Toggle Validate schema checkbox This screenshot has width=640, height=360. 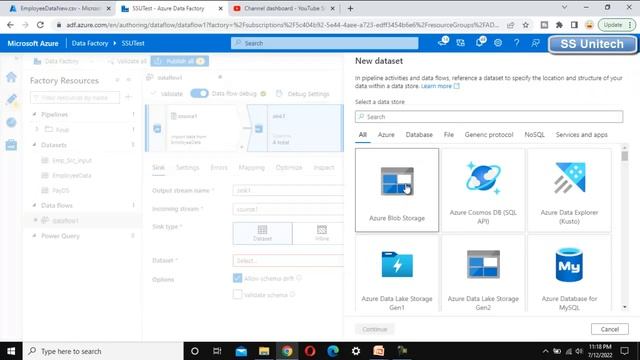237,294
